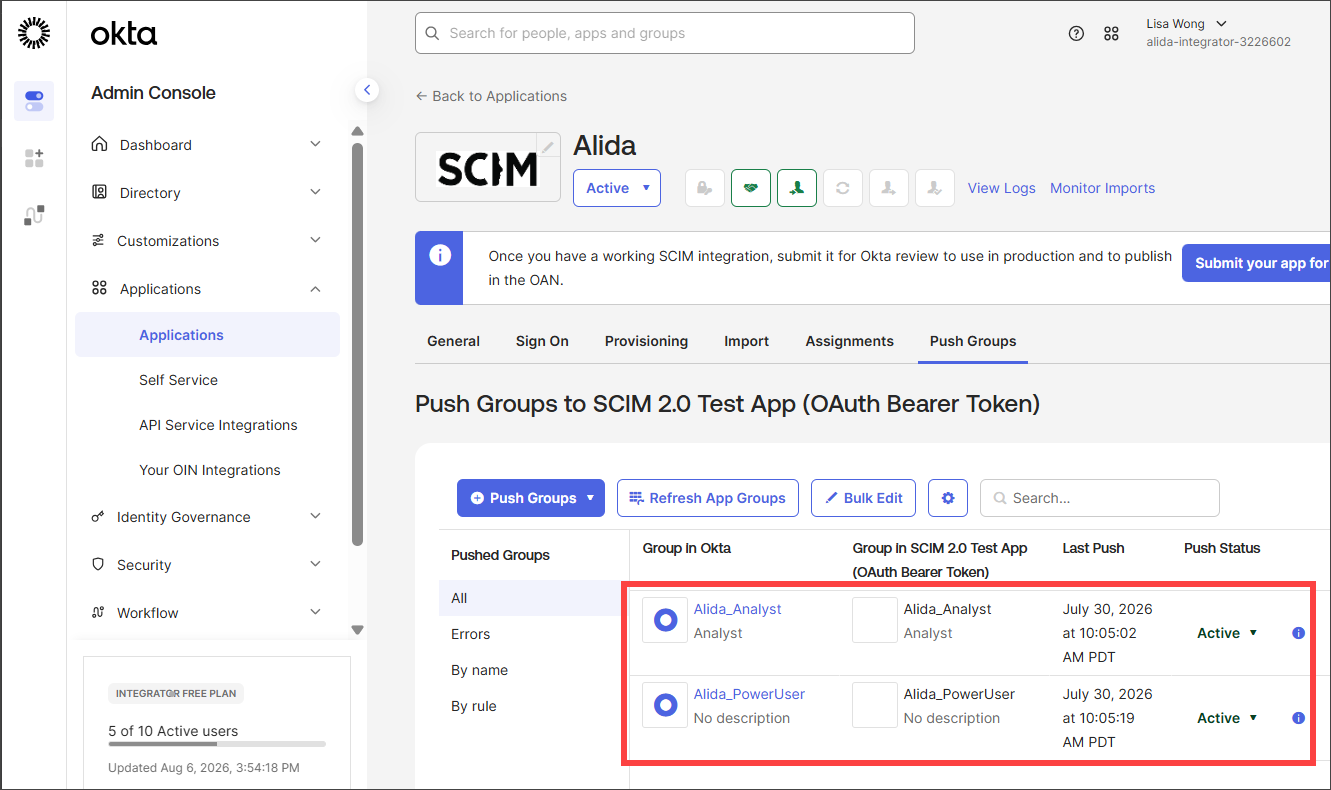Open the Active push status dropdown for Alida_PowerUser

(x=1227, y=718)
